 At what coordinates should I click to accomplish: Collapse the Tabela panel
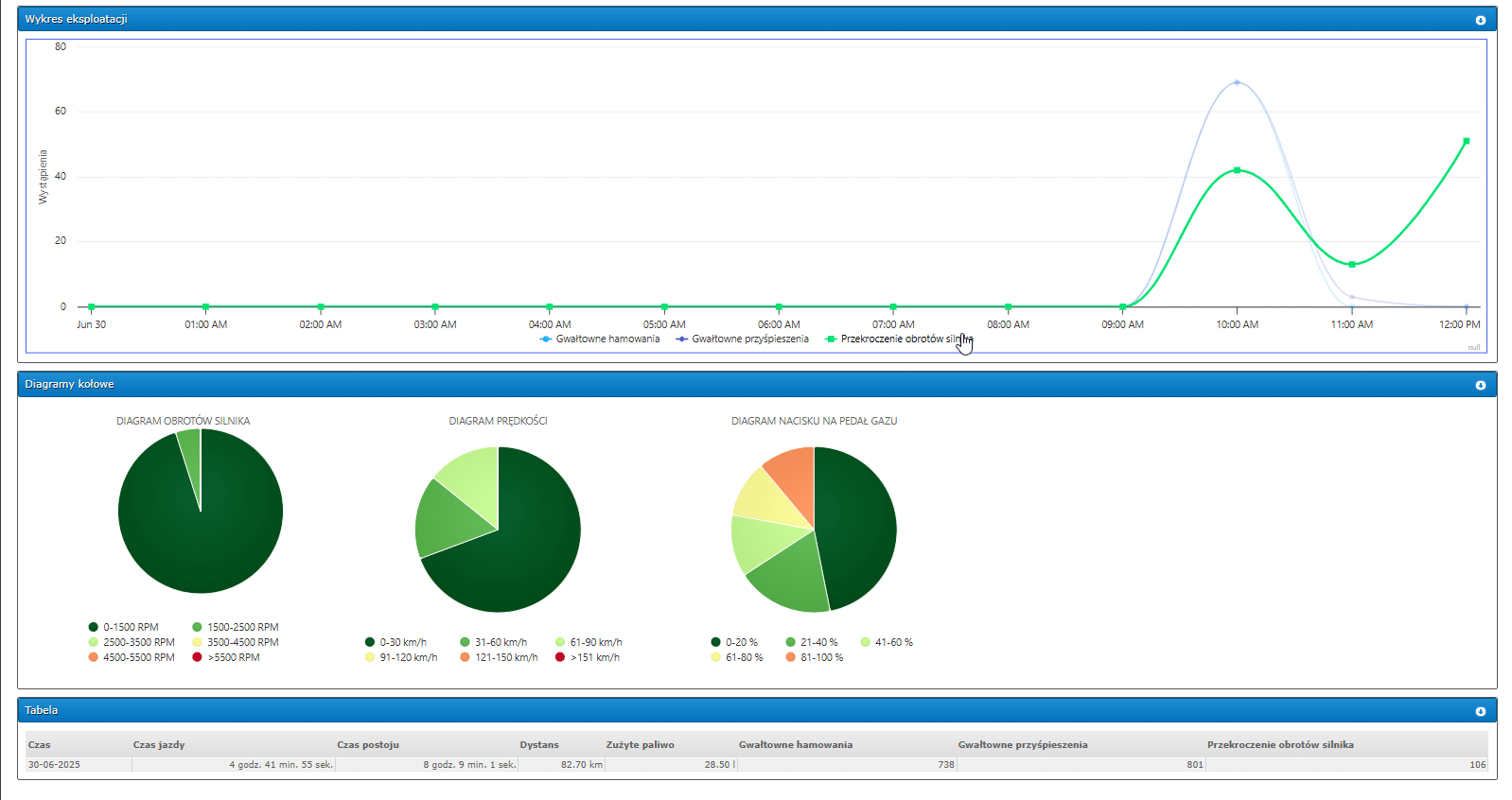(1480, 711)
